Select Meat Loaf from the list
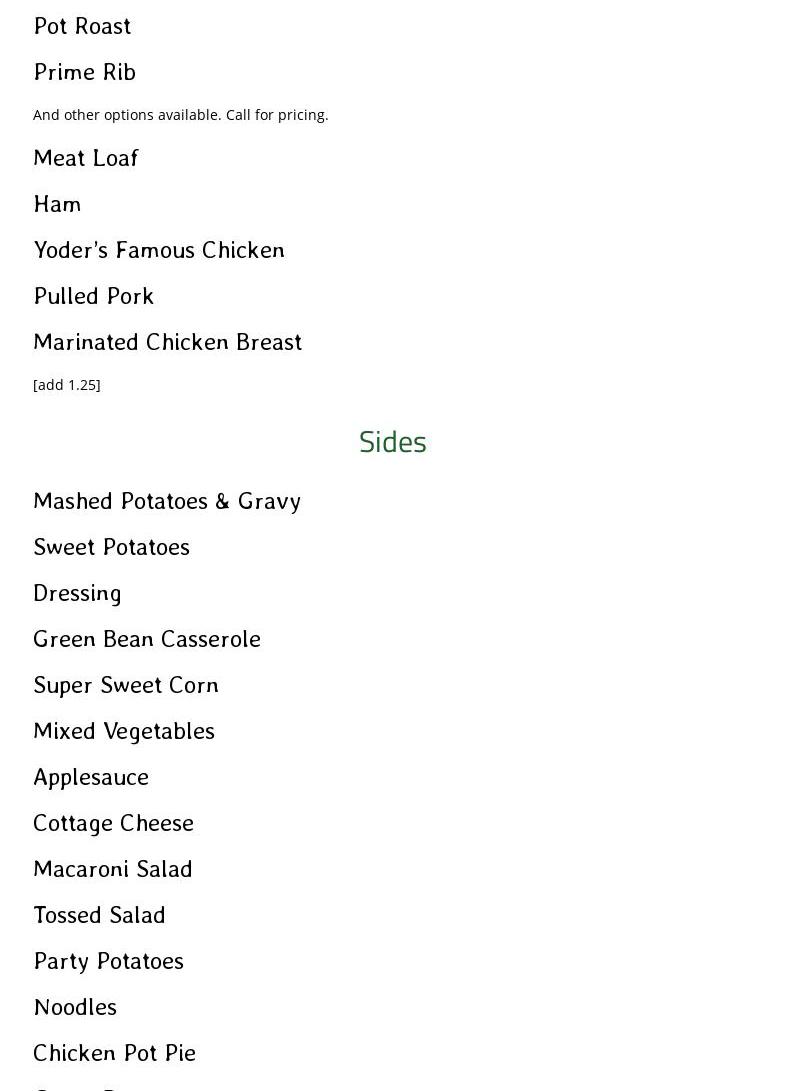The width and height of the screenshot is (785, 1091). click(86, 158)
